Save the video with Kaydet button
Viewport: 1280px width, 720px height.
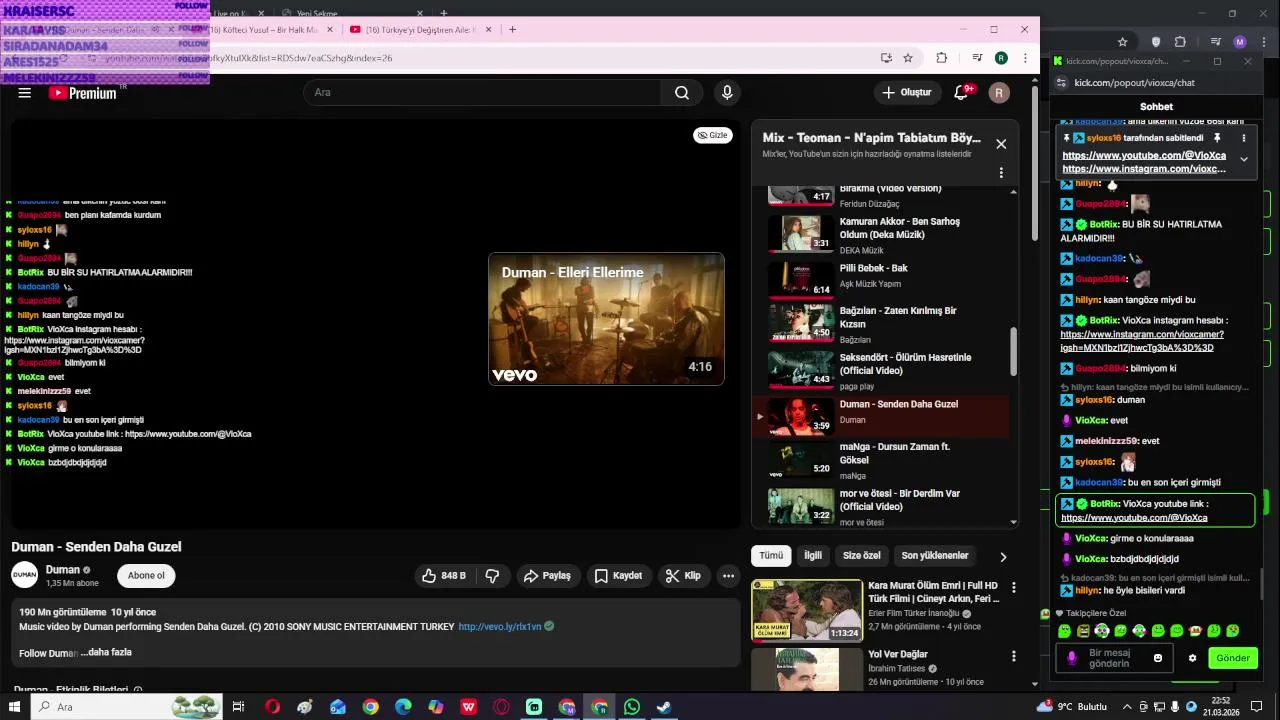tap(618, 576)
